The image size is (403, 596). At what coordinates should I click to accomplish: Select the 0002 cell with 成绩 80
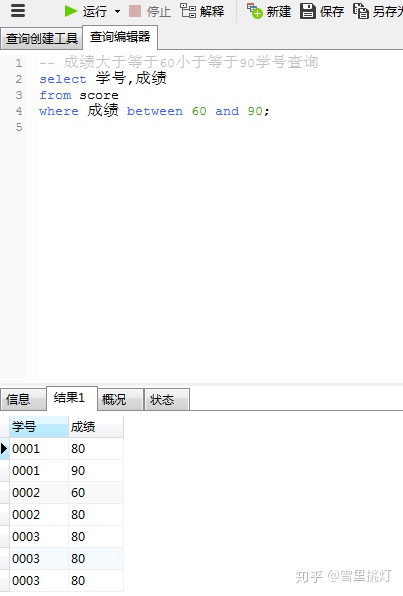38,515
